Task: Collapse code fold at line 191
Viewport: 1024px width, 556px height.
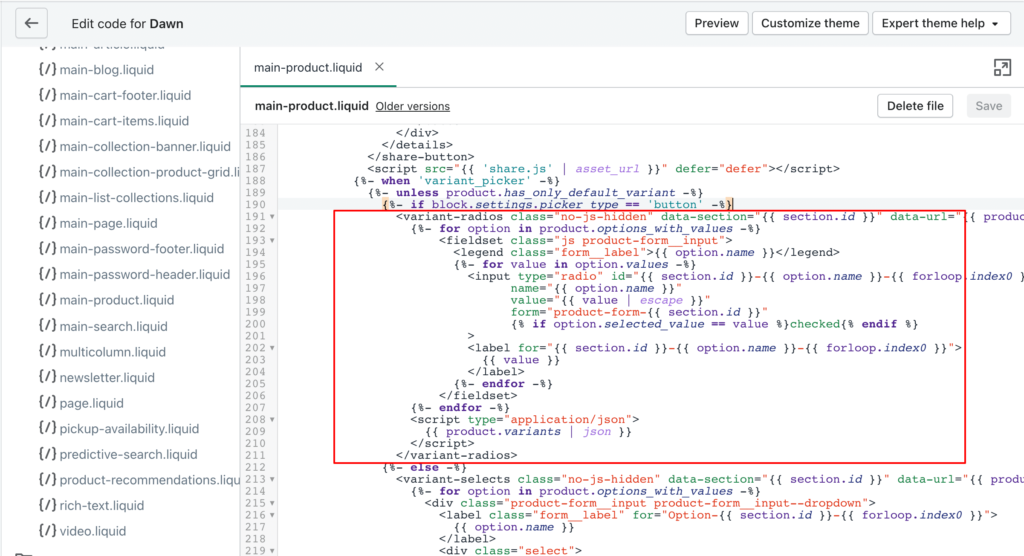Action: (x=272, y=217)
